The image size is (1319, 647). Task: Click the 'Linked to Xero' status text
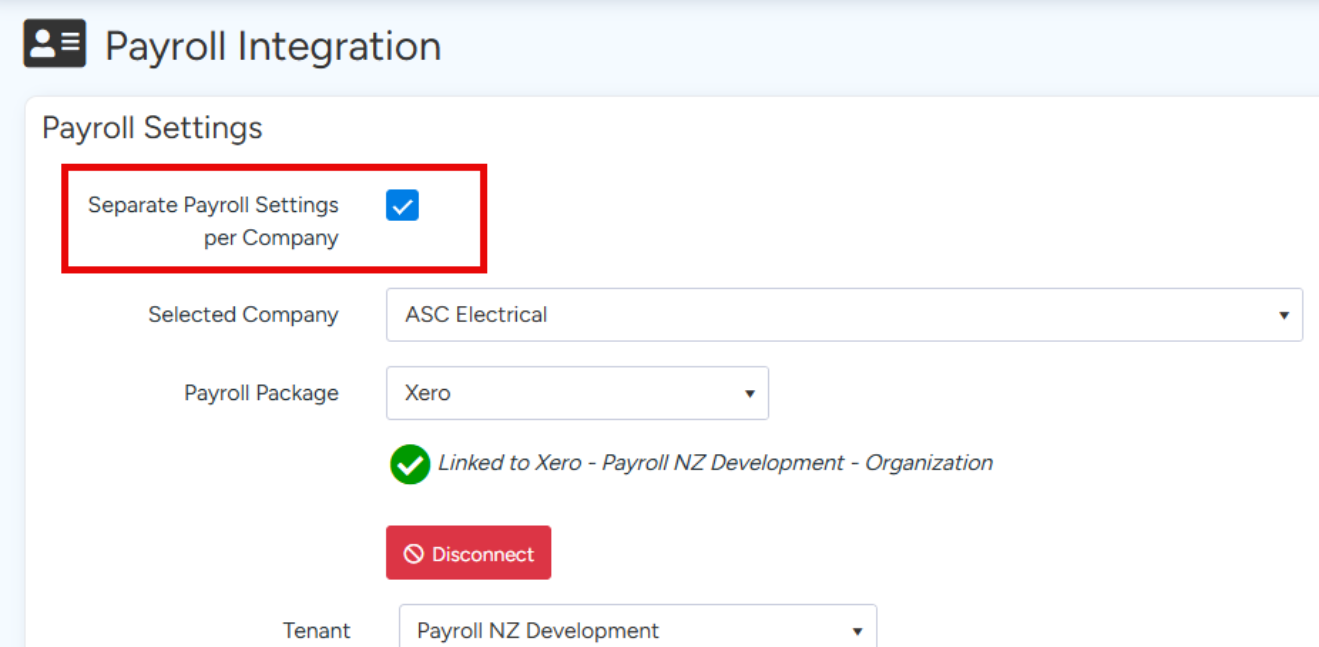pos(715,463)
